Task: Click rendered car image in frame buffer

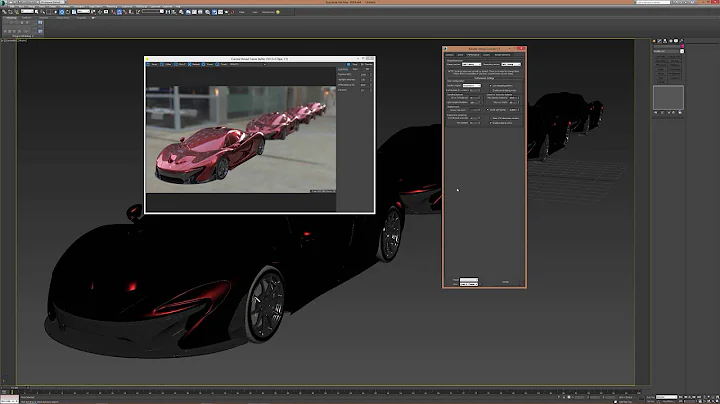Action: (241, 139)
